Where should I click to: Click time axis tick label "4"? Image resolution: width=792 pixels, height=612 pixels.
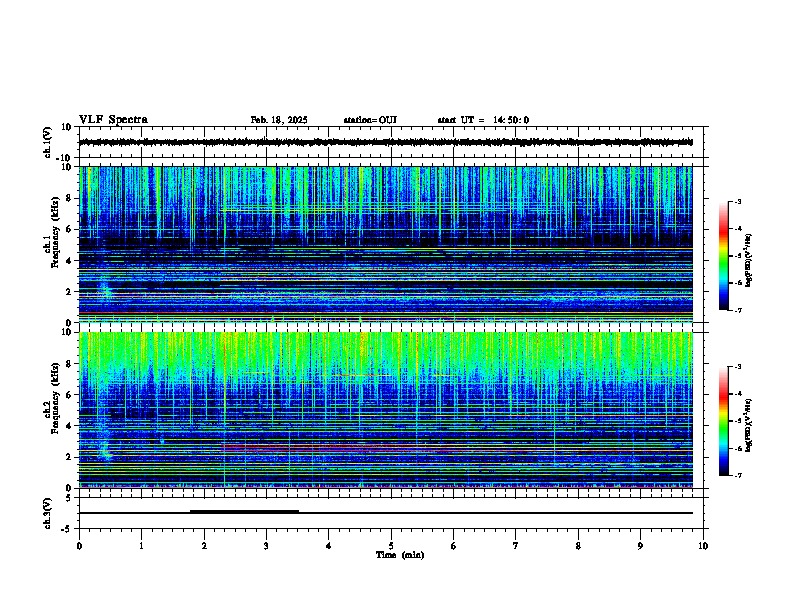pos(329,546)
